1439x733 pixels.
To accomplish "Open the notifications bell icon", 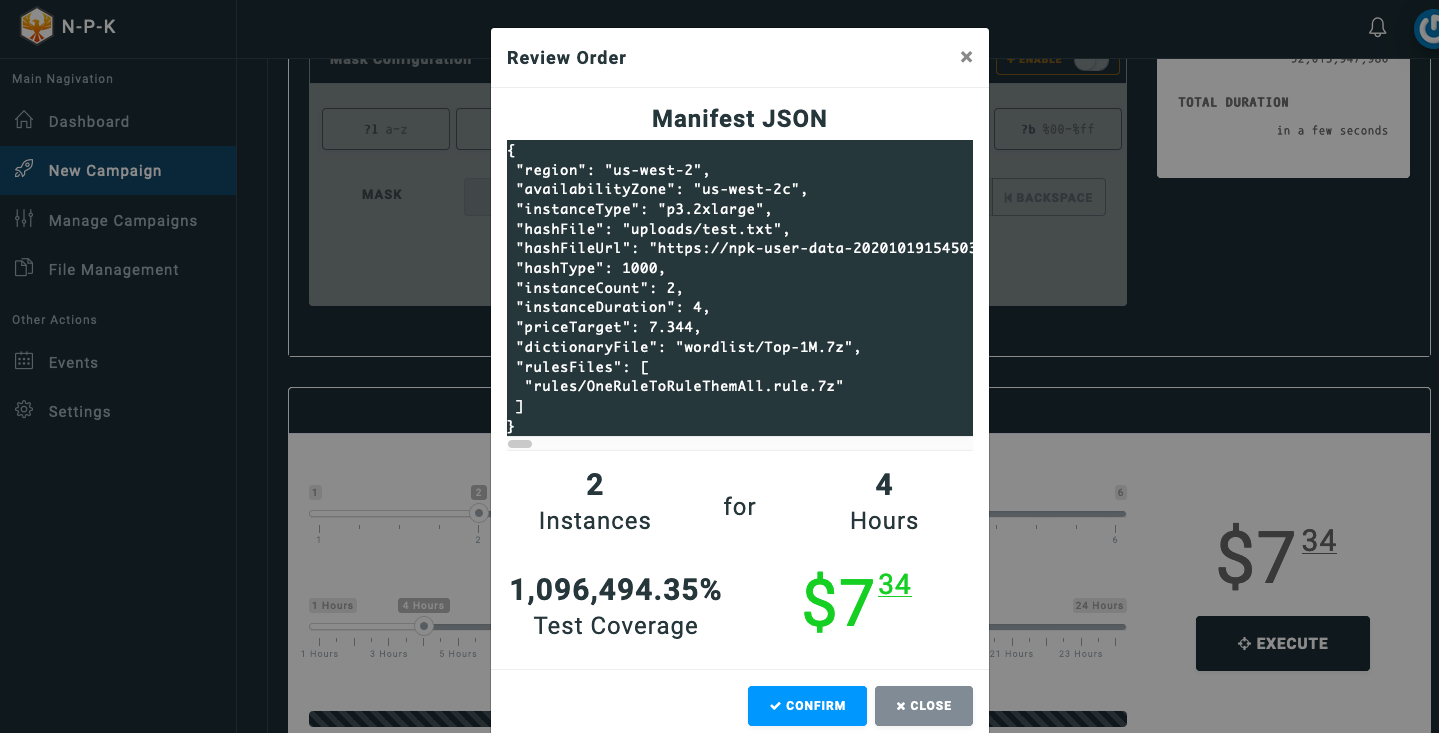I will pos(1377,28).
